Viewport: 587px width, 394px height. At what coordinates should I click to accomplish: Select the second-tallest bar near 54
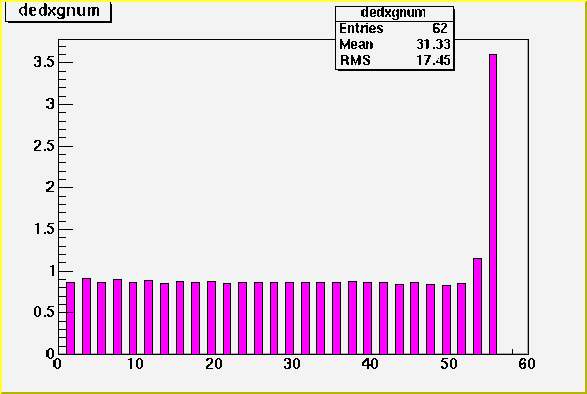[x=477, y=306]
